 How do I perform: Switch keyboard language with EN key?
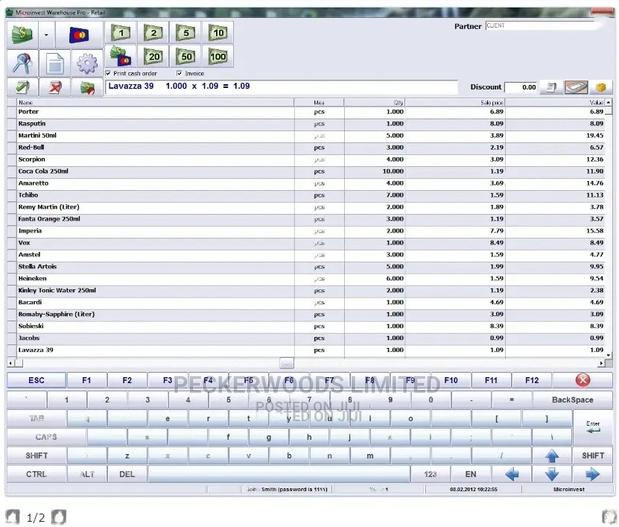[471, 474]
